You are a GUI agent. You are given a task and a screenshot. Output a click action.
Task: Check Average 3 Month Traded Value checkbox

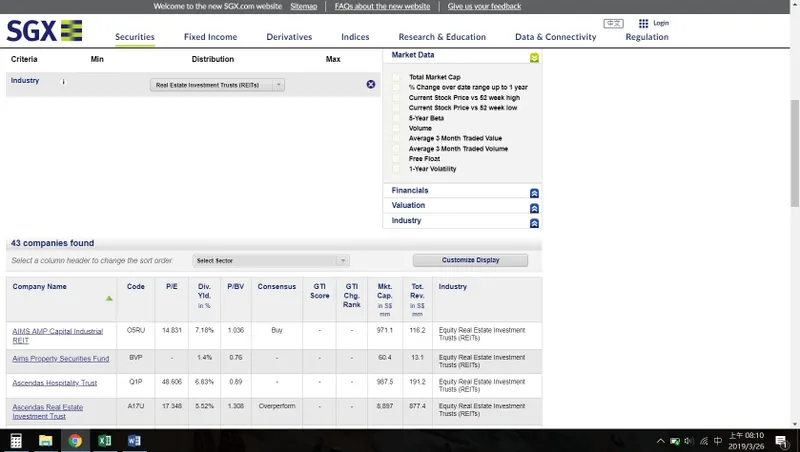tap(396, 138)
